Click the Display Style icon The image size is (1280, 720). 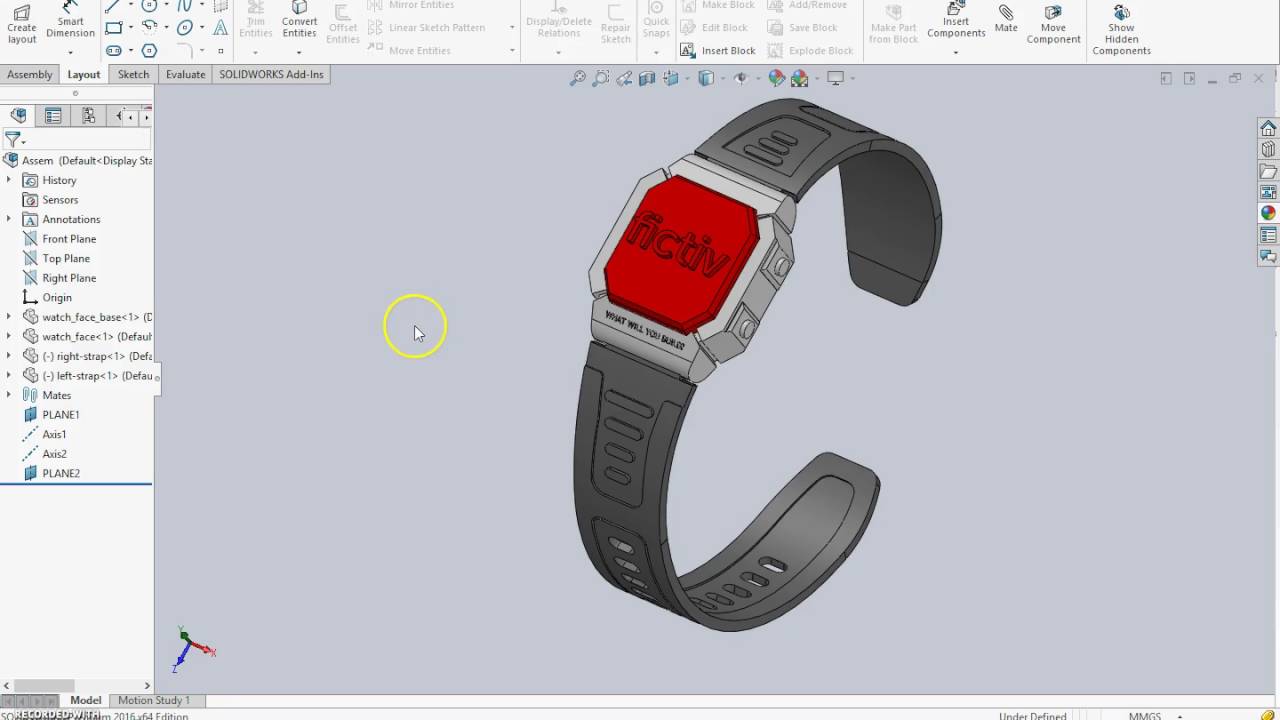706,78
